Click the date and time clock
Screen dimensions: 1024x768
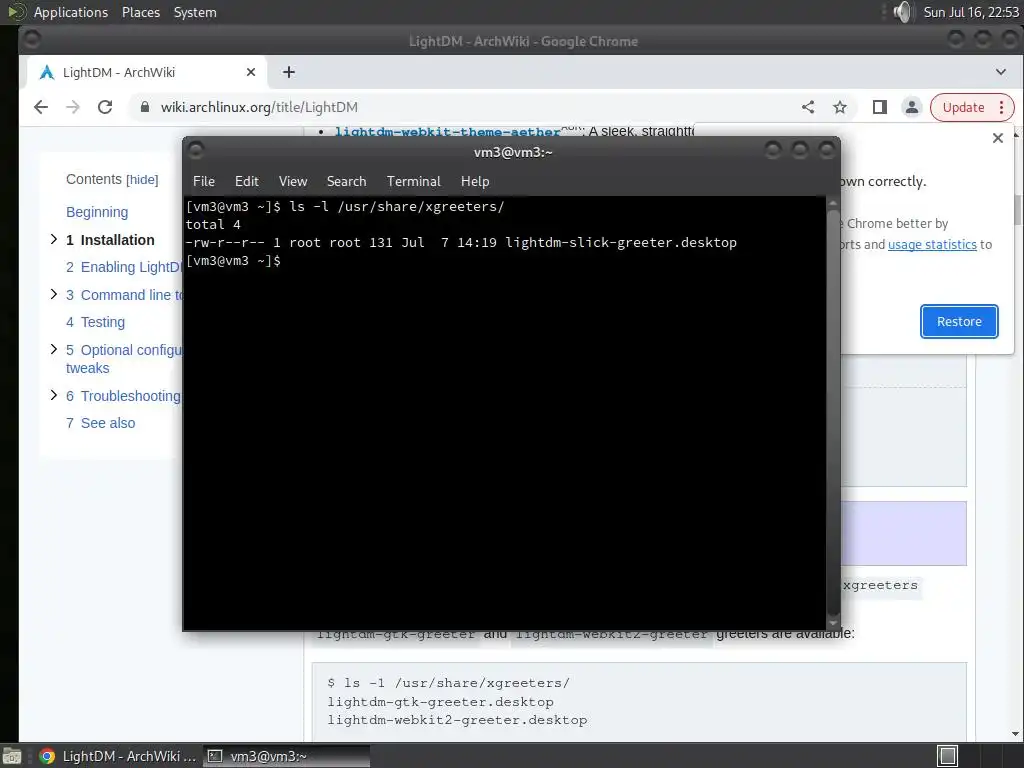971,12
